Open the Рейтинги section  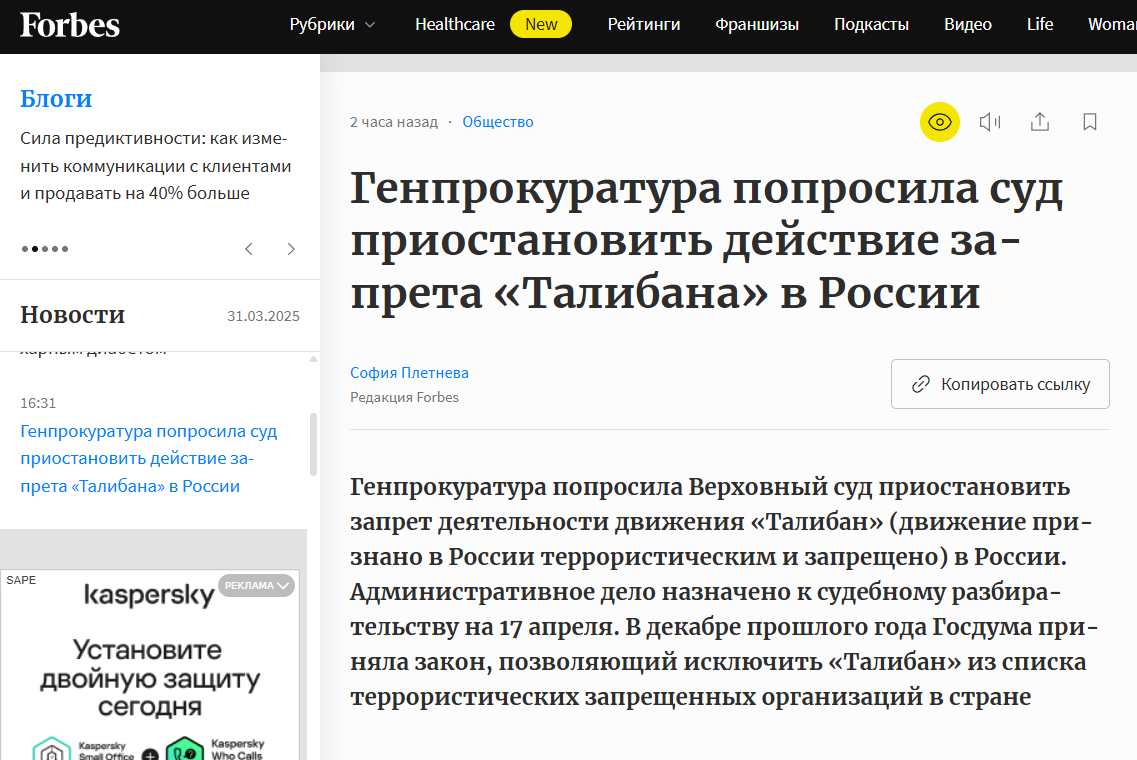pos(643,25)
